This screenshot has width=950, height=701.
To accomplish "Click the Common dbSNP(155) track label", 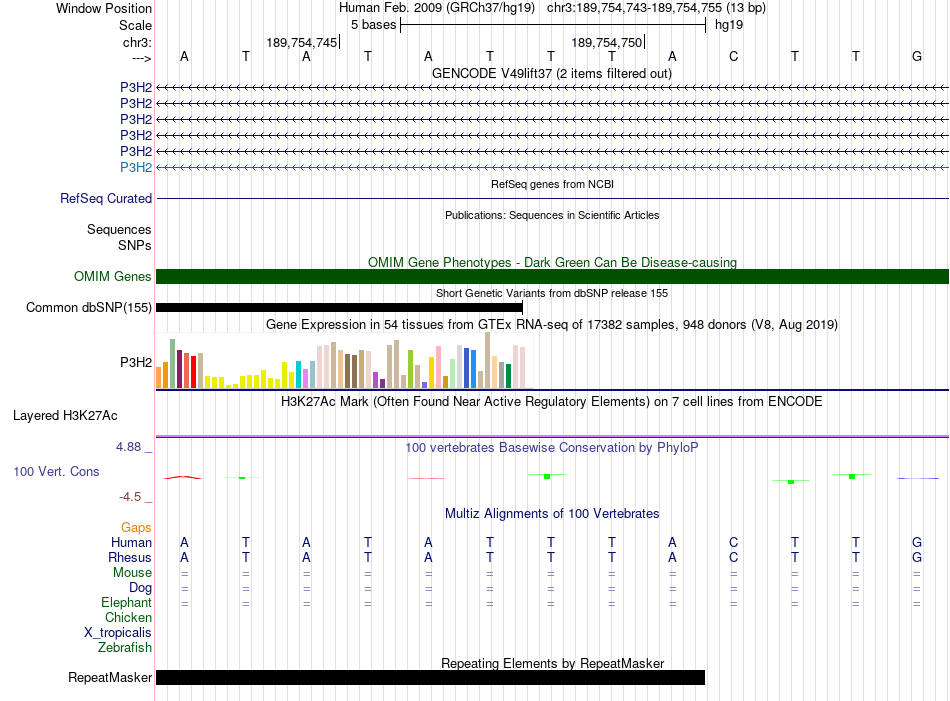I will (88, 307).
